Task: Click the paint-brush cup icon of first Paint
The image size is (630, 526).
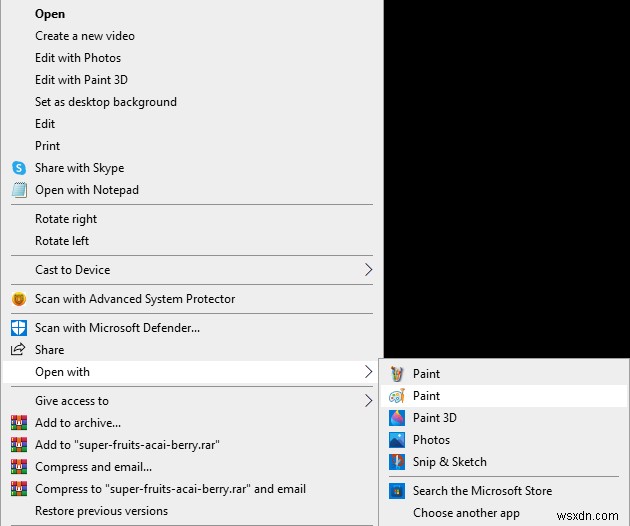Action: (397, 374)
